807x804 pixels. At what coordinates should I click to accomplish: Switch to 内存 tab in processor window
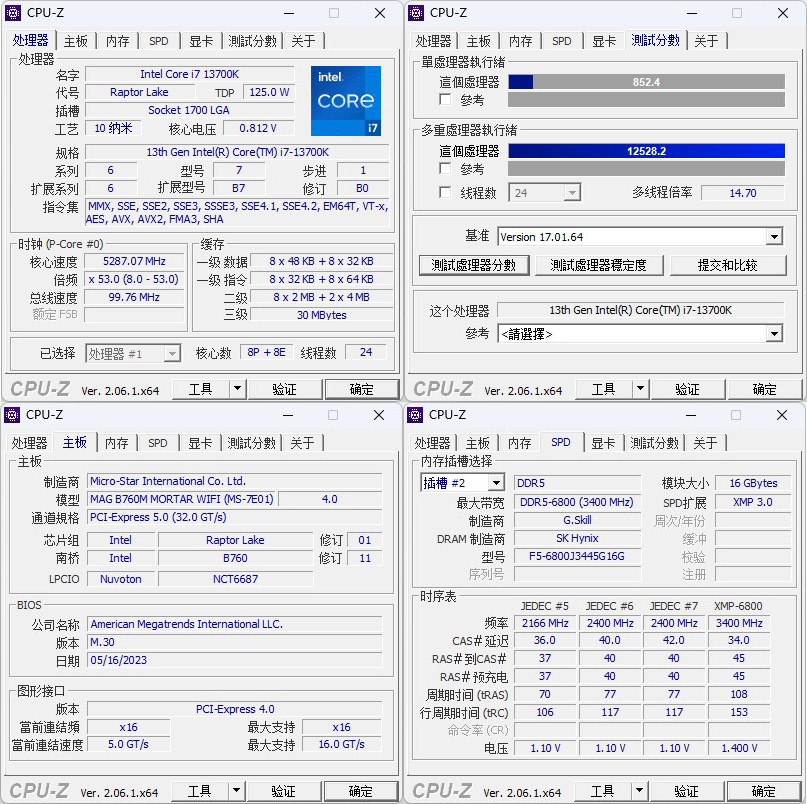pos(117,41)
